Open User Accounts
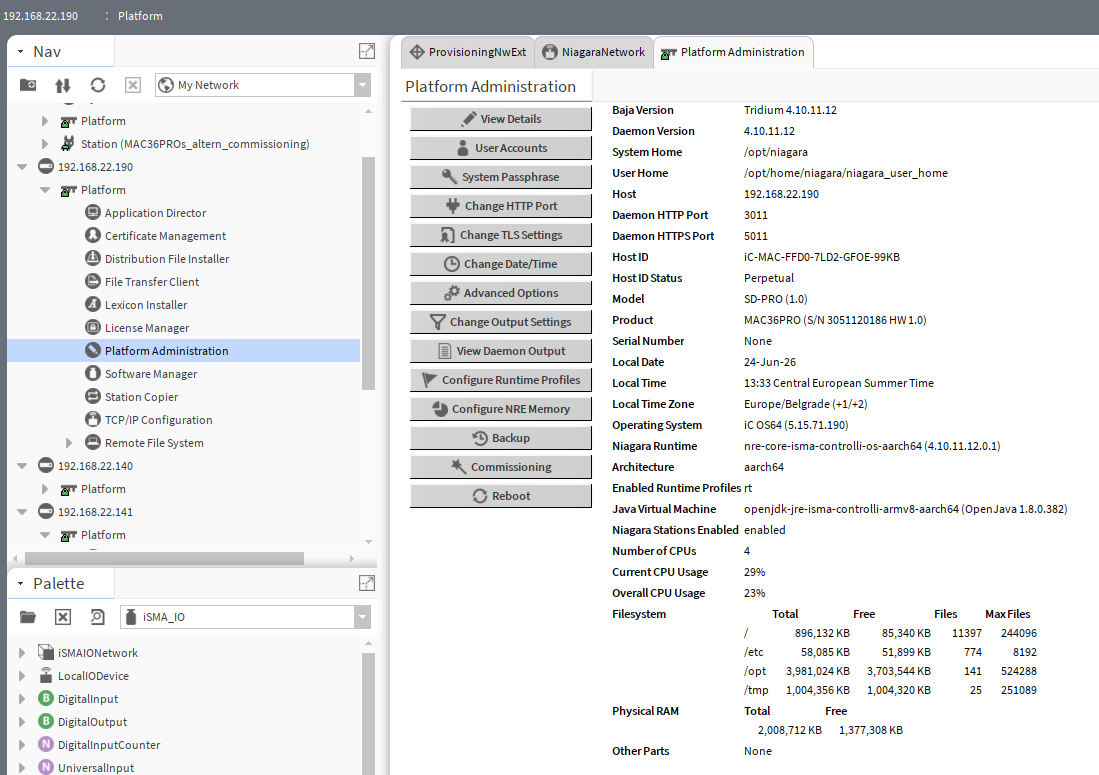The image size is (1099, 775). click(500, 148)
